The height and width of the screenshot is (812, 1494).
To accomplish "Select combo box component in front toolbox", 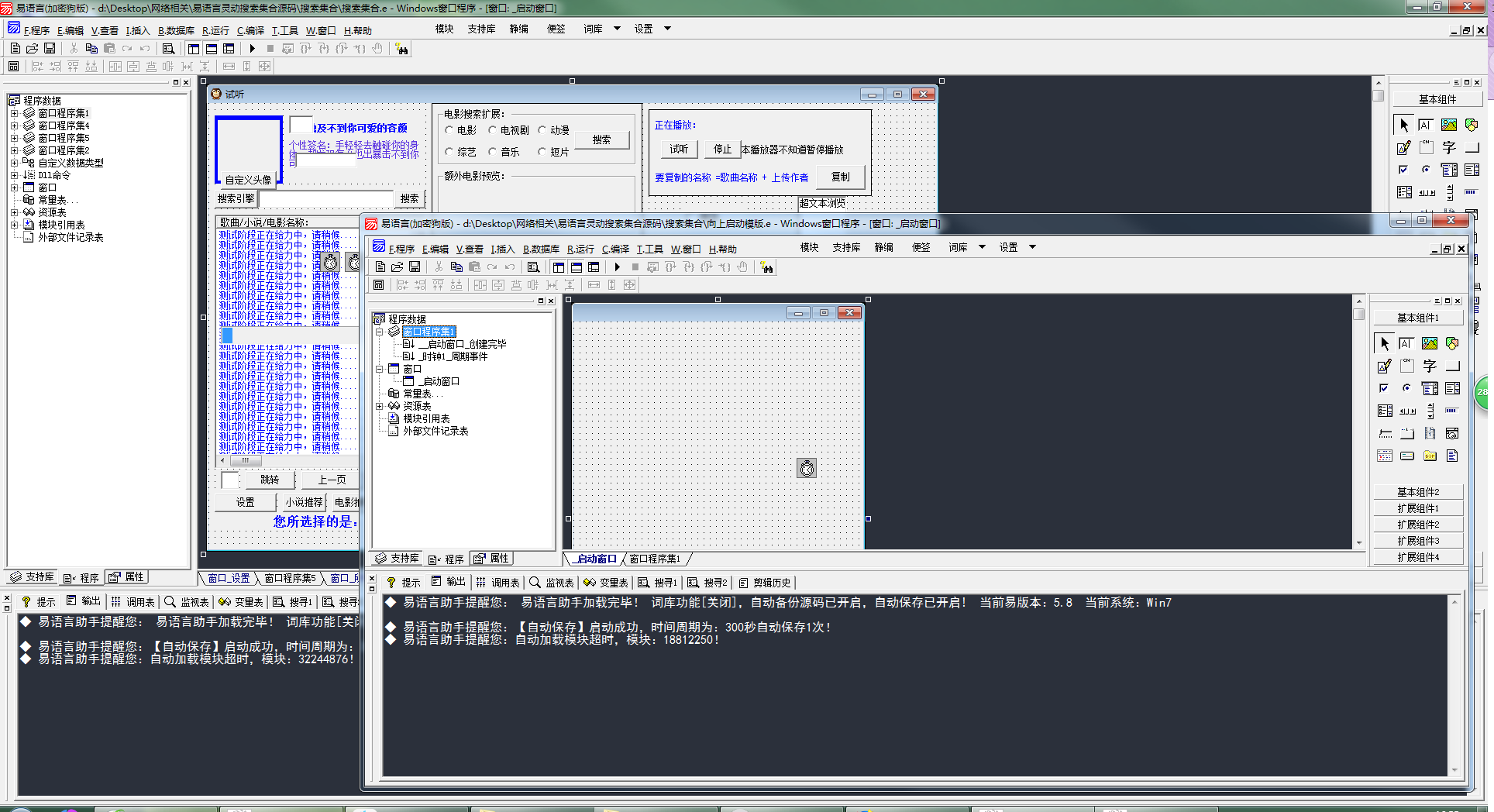I will 1430,388.
